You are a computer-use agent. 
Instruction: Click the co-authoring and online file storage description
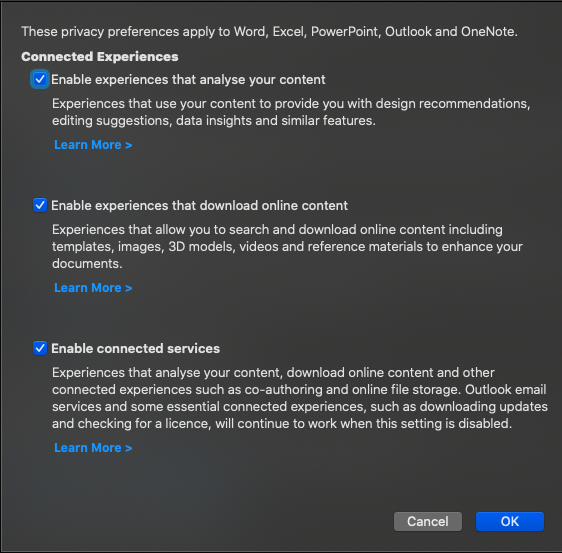click(300, 398)
